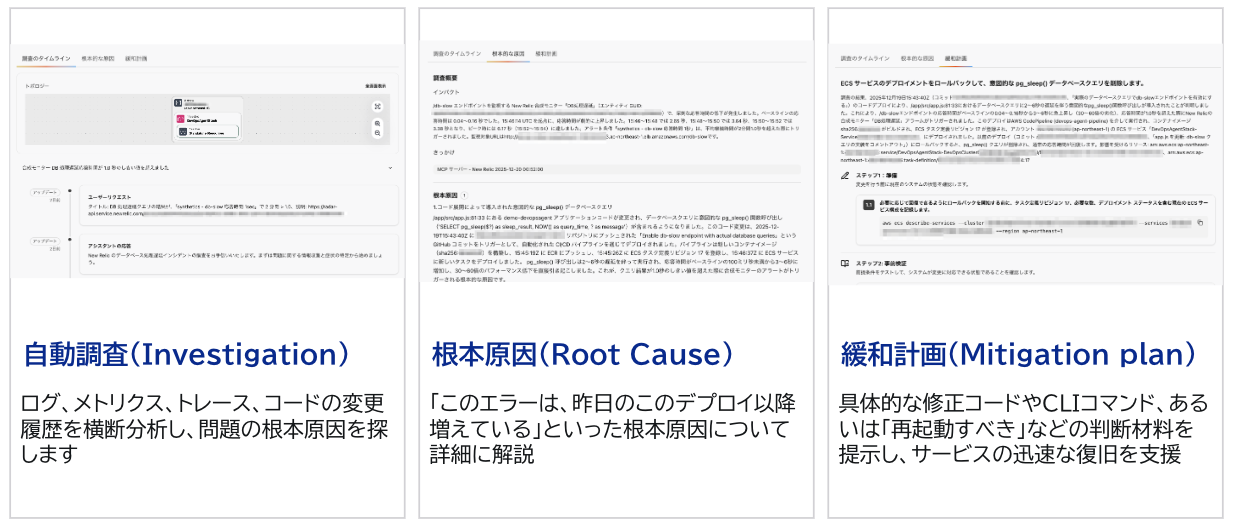Image resolution: width=1234 pixels, height=527 pixels.
Task: Copy the aws ecs describe-services command
Action: pos(1200,222)
